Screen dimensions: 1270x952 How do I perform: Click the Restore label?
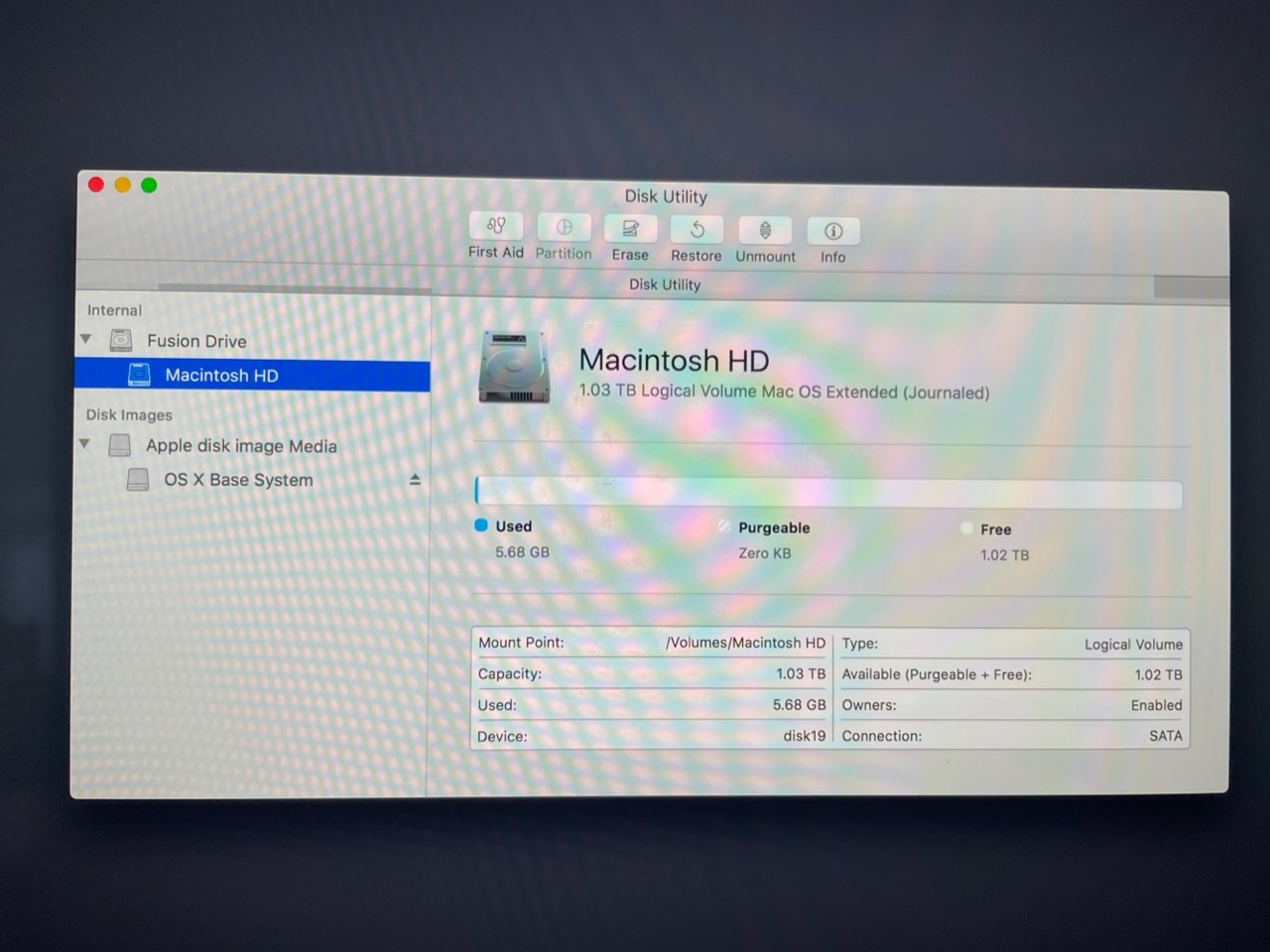[x=697, y=256]
